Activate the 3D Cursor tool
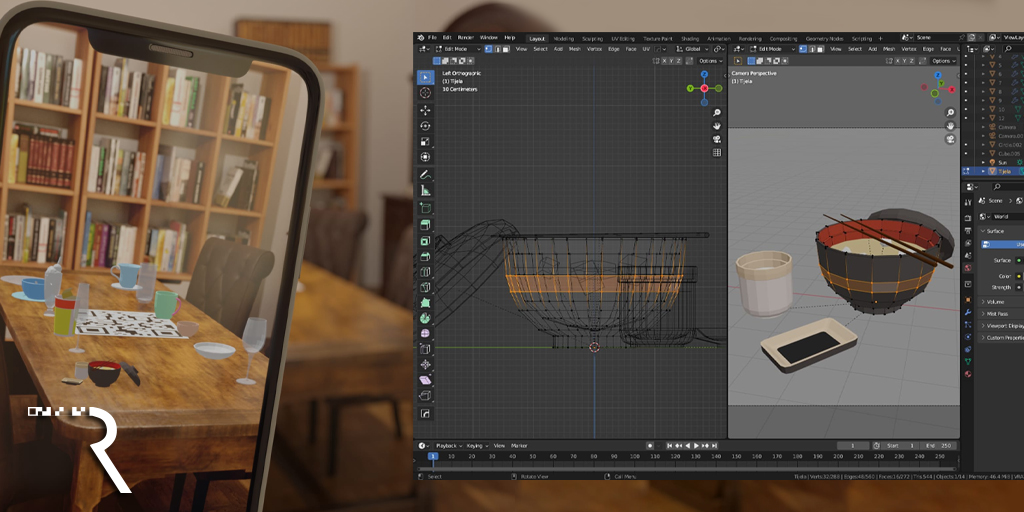 425,93
